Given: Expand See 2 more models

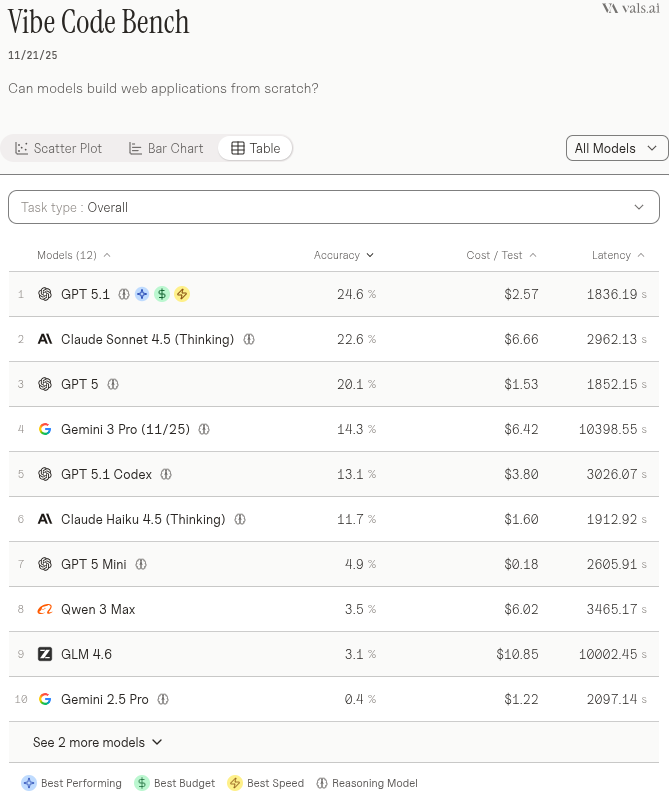Looking at the screenshot, I should coord(97,742).
